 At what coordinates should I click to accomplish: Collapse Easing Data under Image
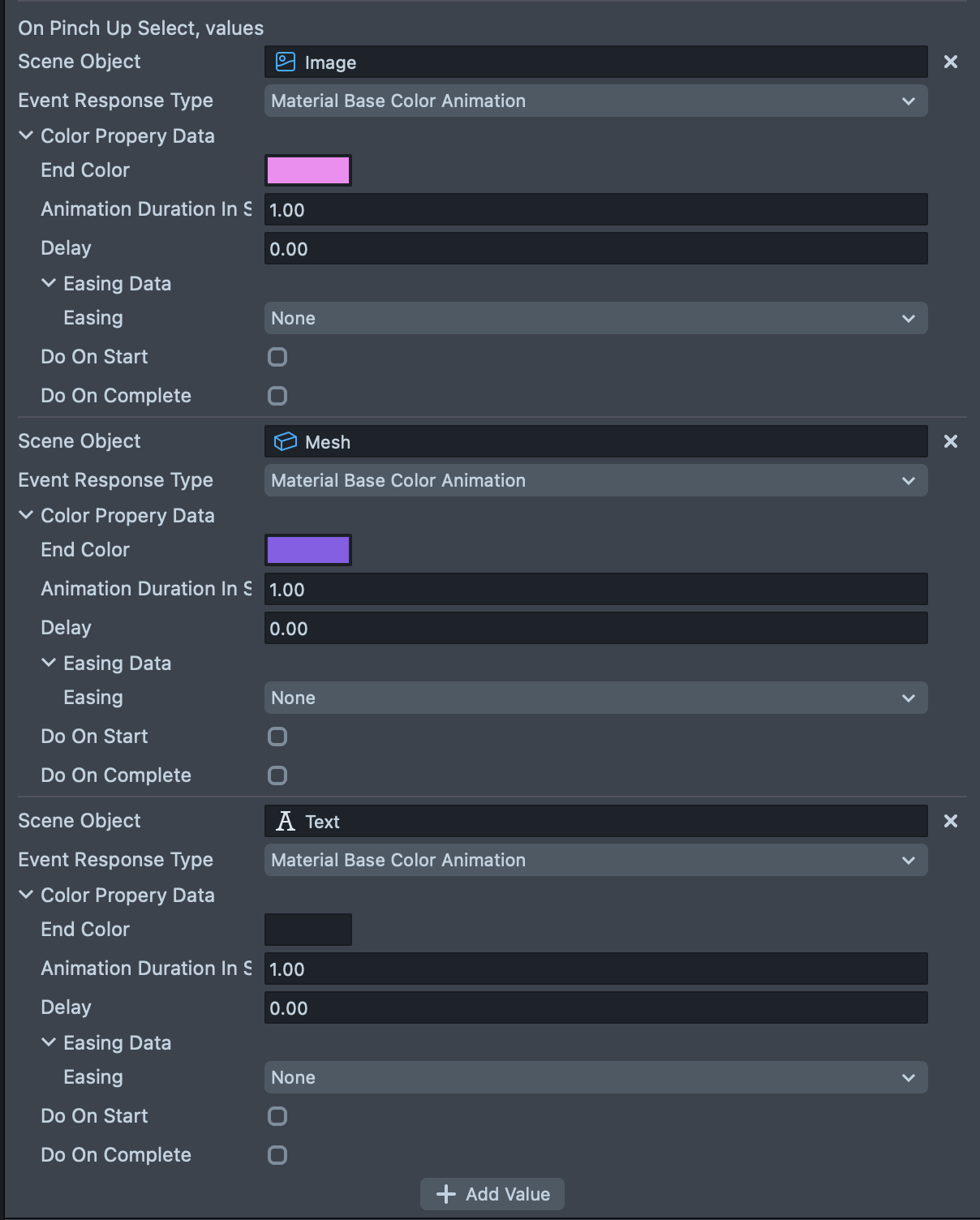coord(49,283)
